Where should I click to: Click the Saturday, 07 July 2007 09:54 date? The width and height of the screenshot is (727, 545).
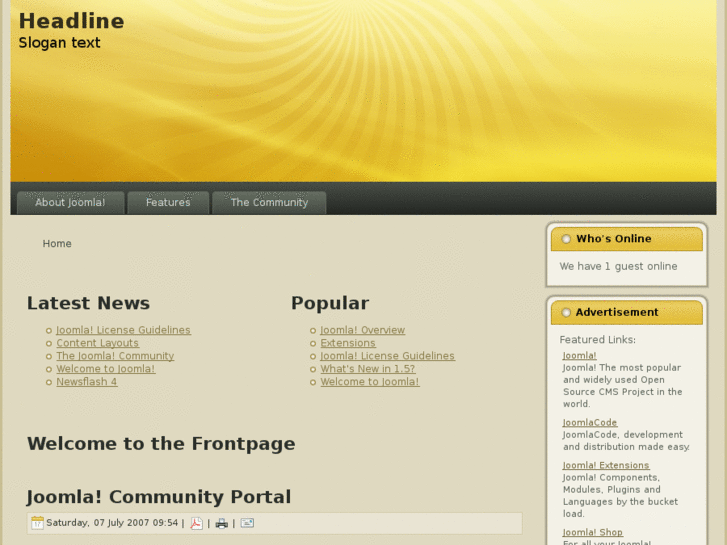pos(112,523)
